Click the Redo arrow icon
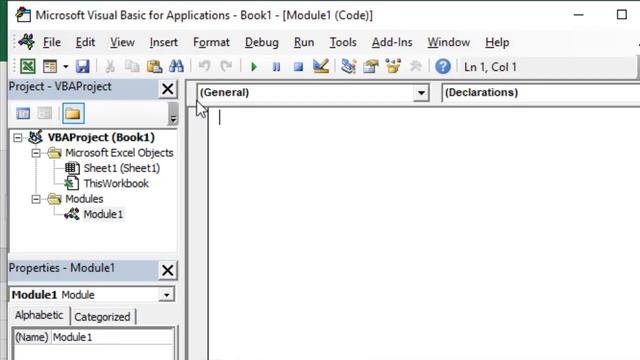 click(x=226, y=66)
